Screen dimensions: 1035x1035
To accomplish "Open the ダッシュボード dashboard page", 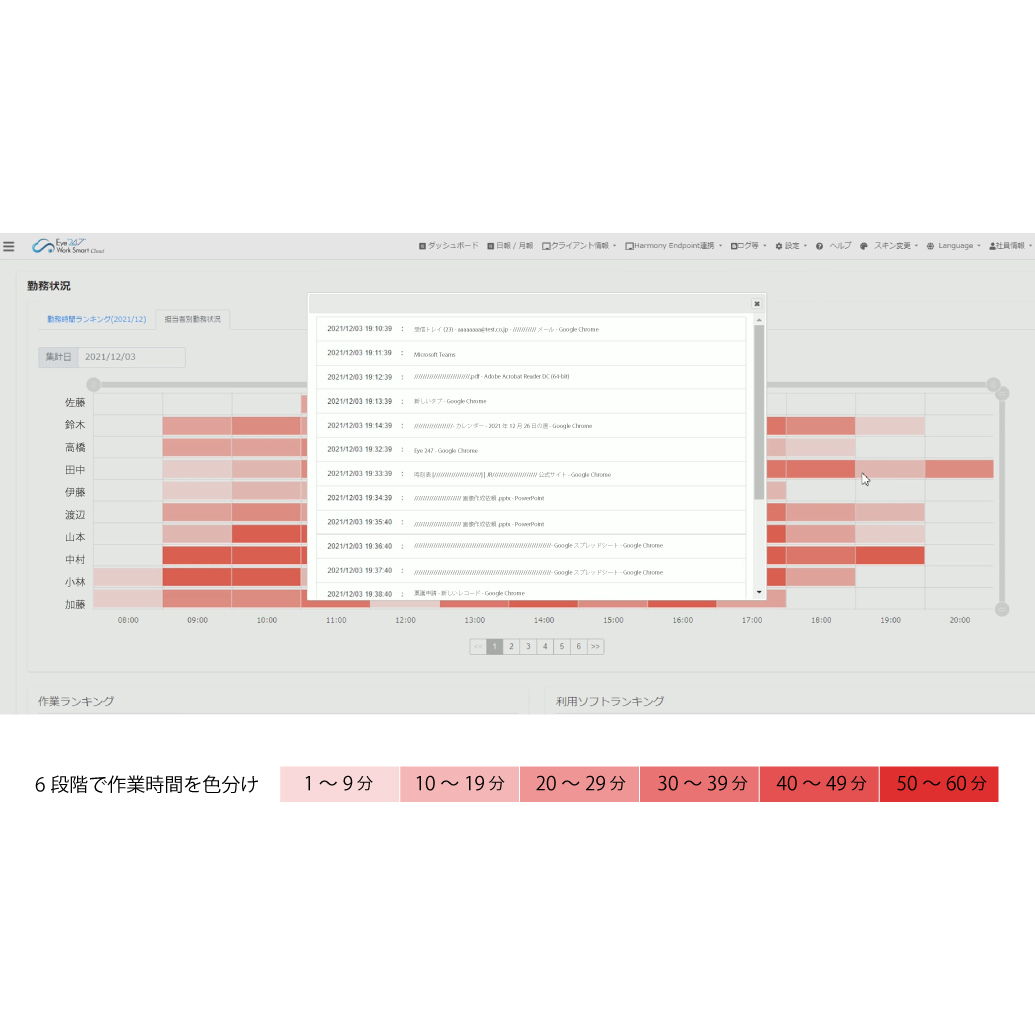I will (x=449, y=246).
